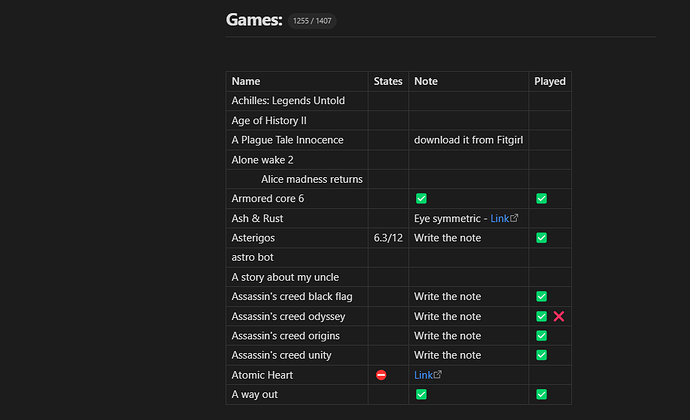Select the Ash & Rust name cell
Viewport: 690px width, 420px height.
297,218
